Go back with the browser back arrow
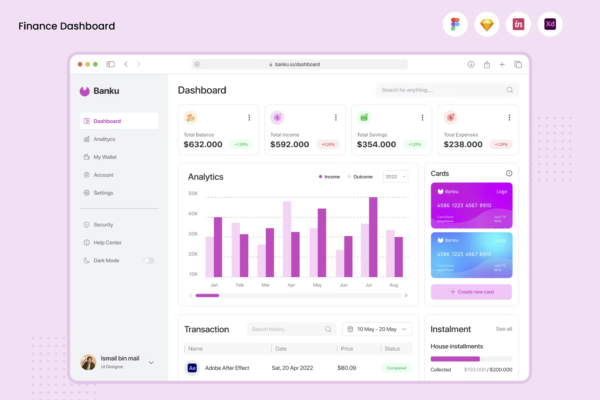600x400 pixels. point(126,64)
